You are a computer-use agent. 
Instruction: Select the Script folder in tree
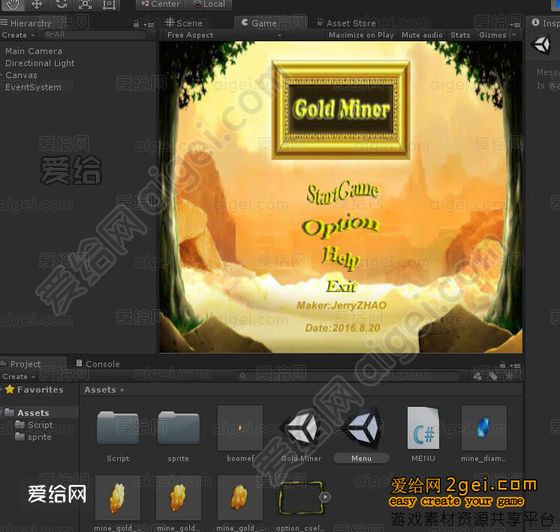pyautogui.click(x=35, y=425)
